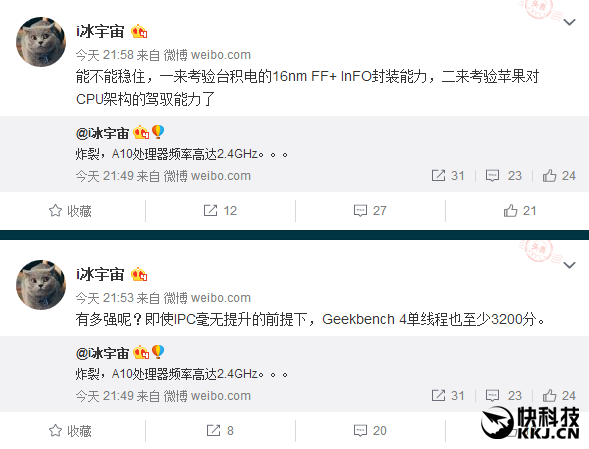The height and width of the screenshot is (449, 589).
Task: Repost second post showing 8 reposts
Action: 220,431
